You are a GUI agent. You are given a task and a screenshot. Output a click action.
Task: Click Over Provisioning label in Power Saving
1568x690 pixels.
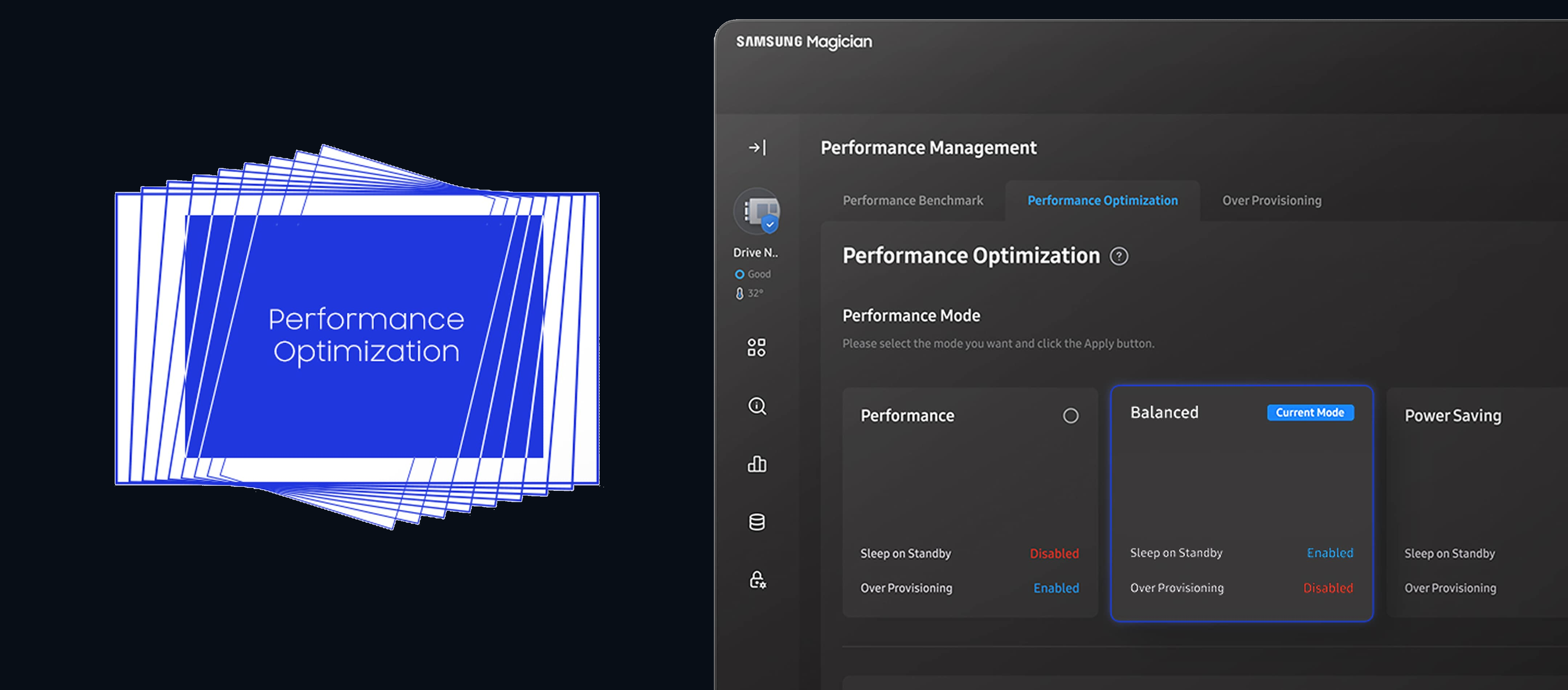(x=1450, y=588)
